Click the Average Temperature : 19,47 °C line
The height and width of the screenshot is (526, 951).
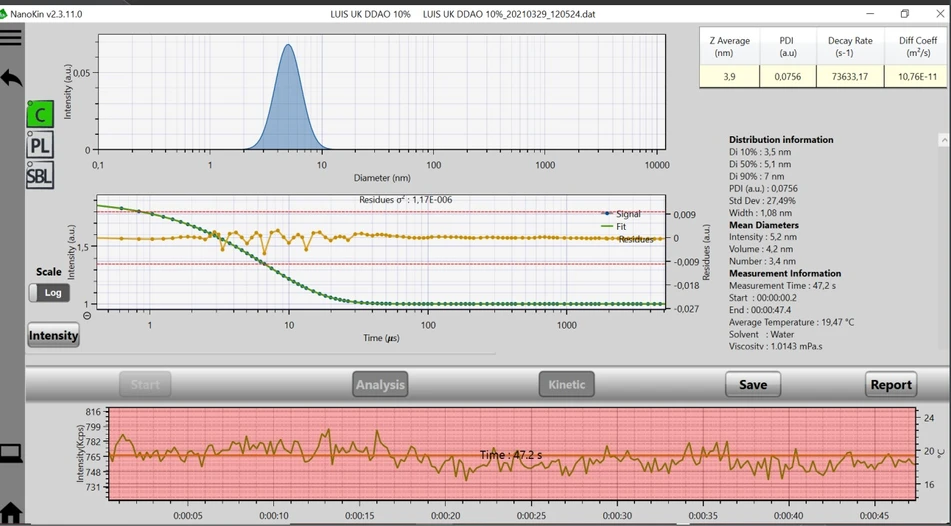click(791, 322)
